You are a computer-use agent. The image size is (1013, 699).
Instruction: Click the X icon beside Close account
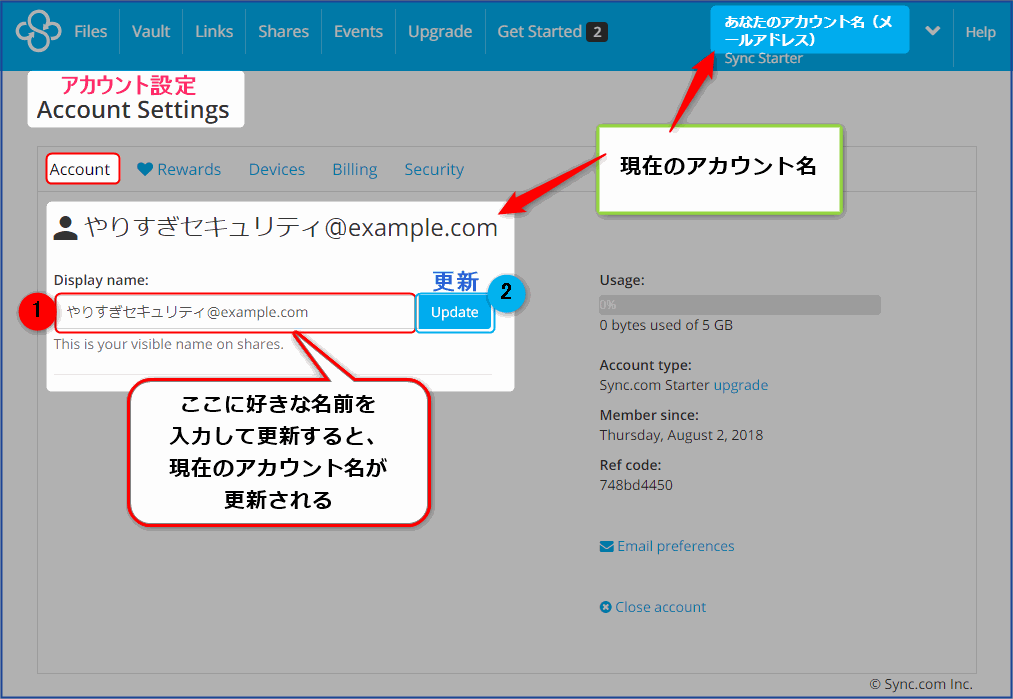(x=605, y=607)
